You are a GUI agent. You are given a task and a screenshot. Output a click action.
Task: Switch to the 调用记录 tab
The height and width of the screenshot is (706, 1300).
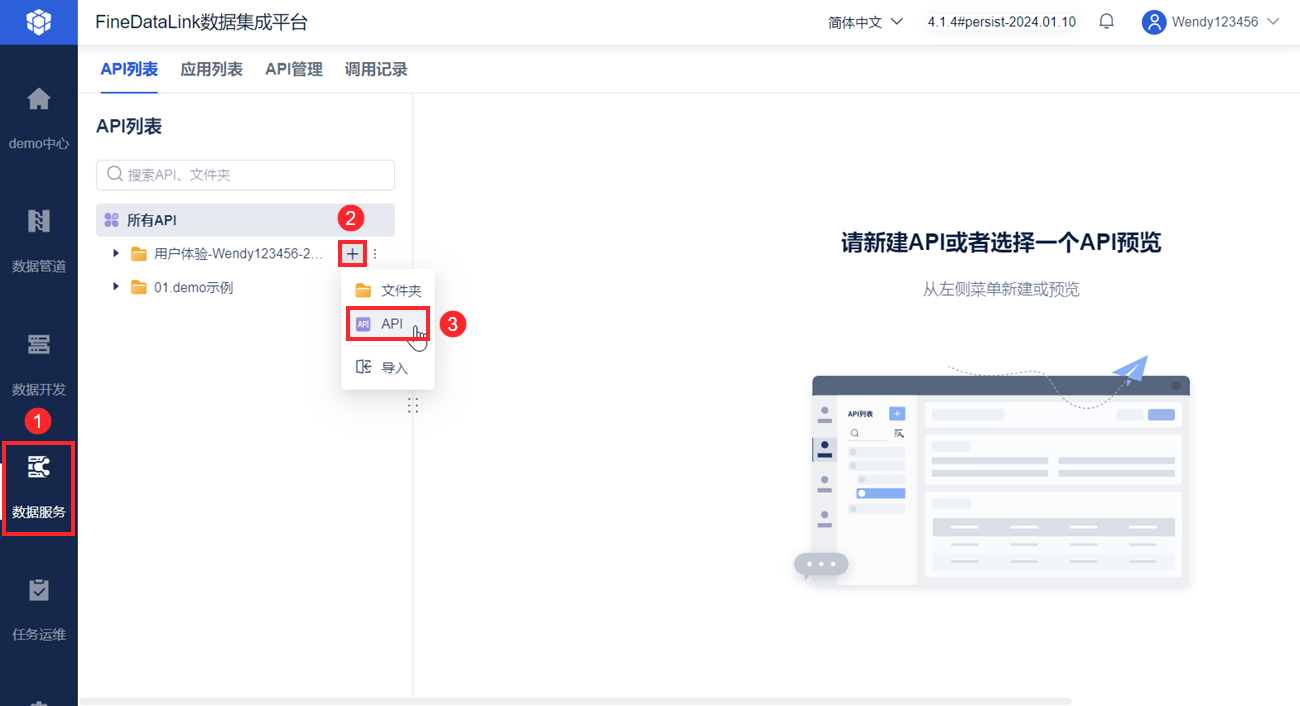(x=376, y=69)
